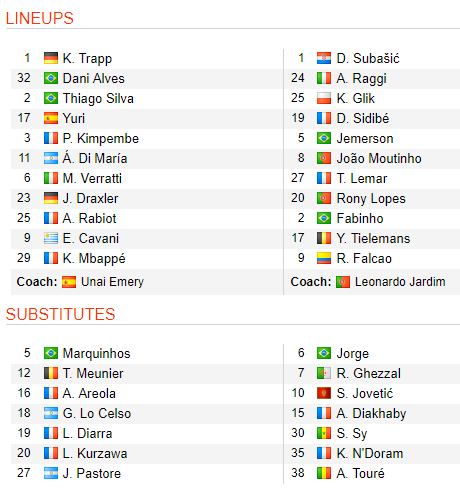Click the LINEUPS section heading
This screenshot has height=491, width=460.
[40, 18]
